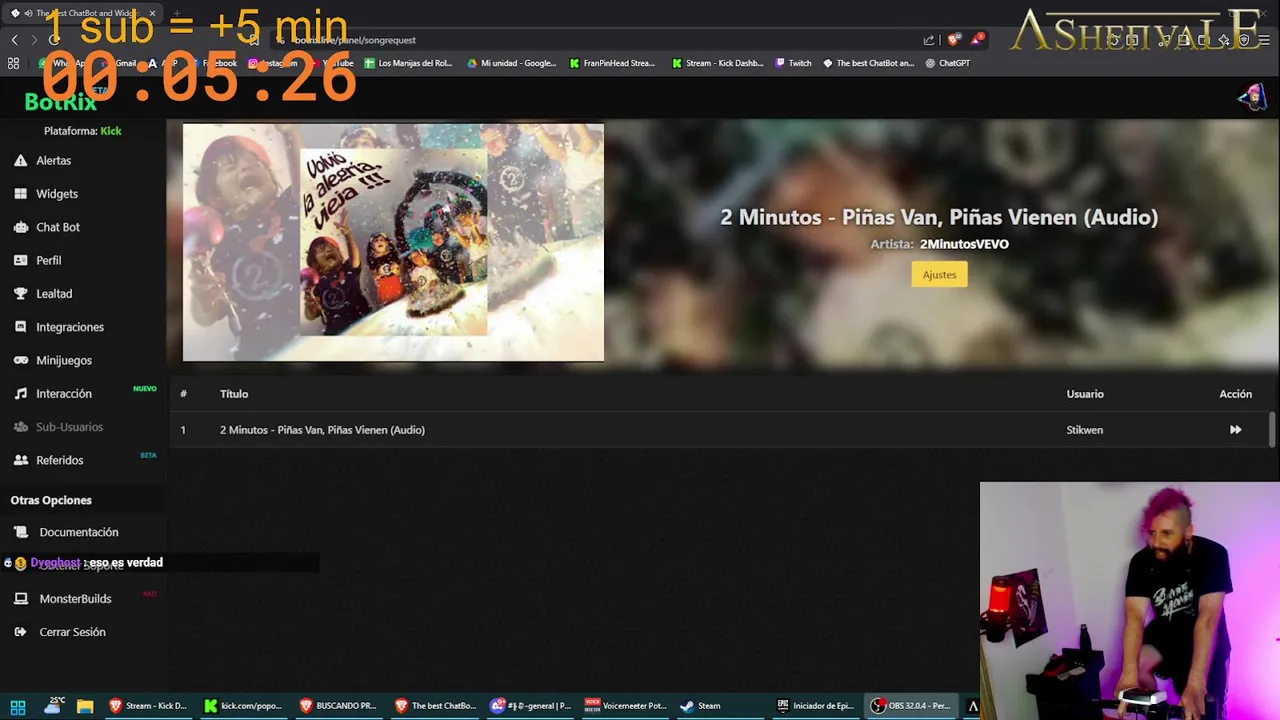Click the share page icon in address bar
1280x720 pixels.
(x=929, y=40)
